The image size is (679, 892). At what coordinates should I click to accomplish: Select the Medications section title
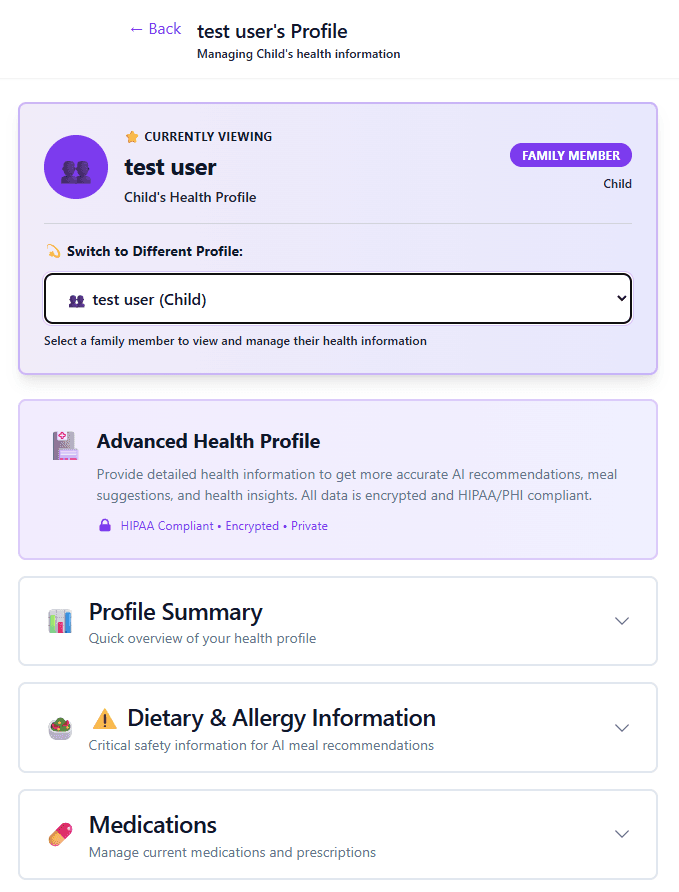pos(152,825)
